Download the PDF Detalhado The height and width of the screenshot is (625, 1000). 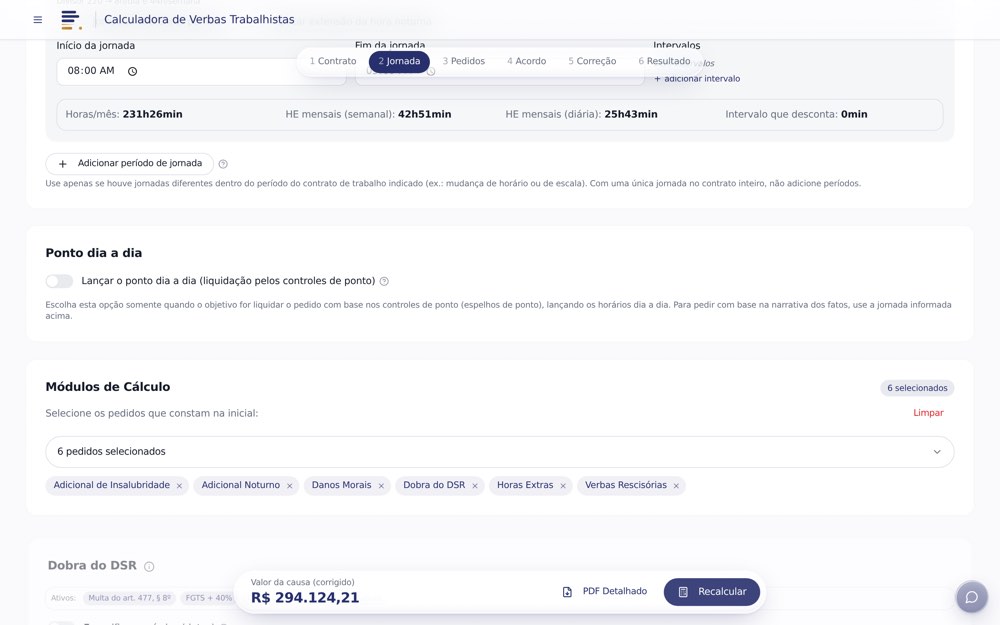(605, 592)
